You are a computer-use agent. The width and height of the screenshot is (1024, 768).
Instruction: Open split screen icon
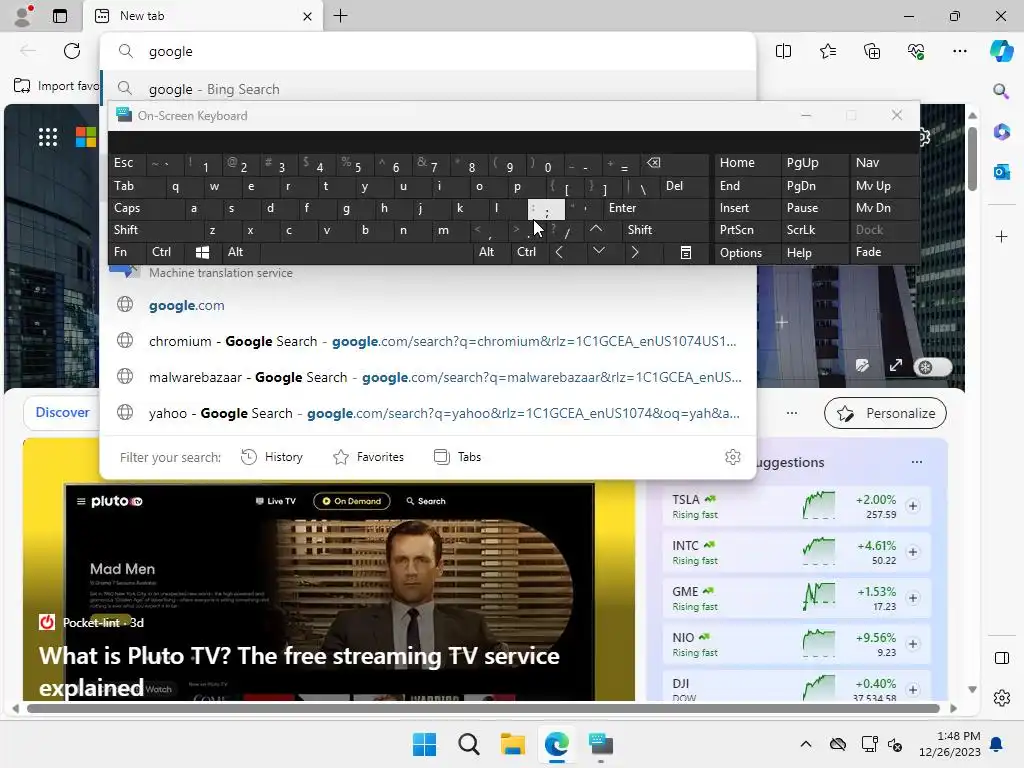pyautogui.click(x=783, y=51)
